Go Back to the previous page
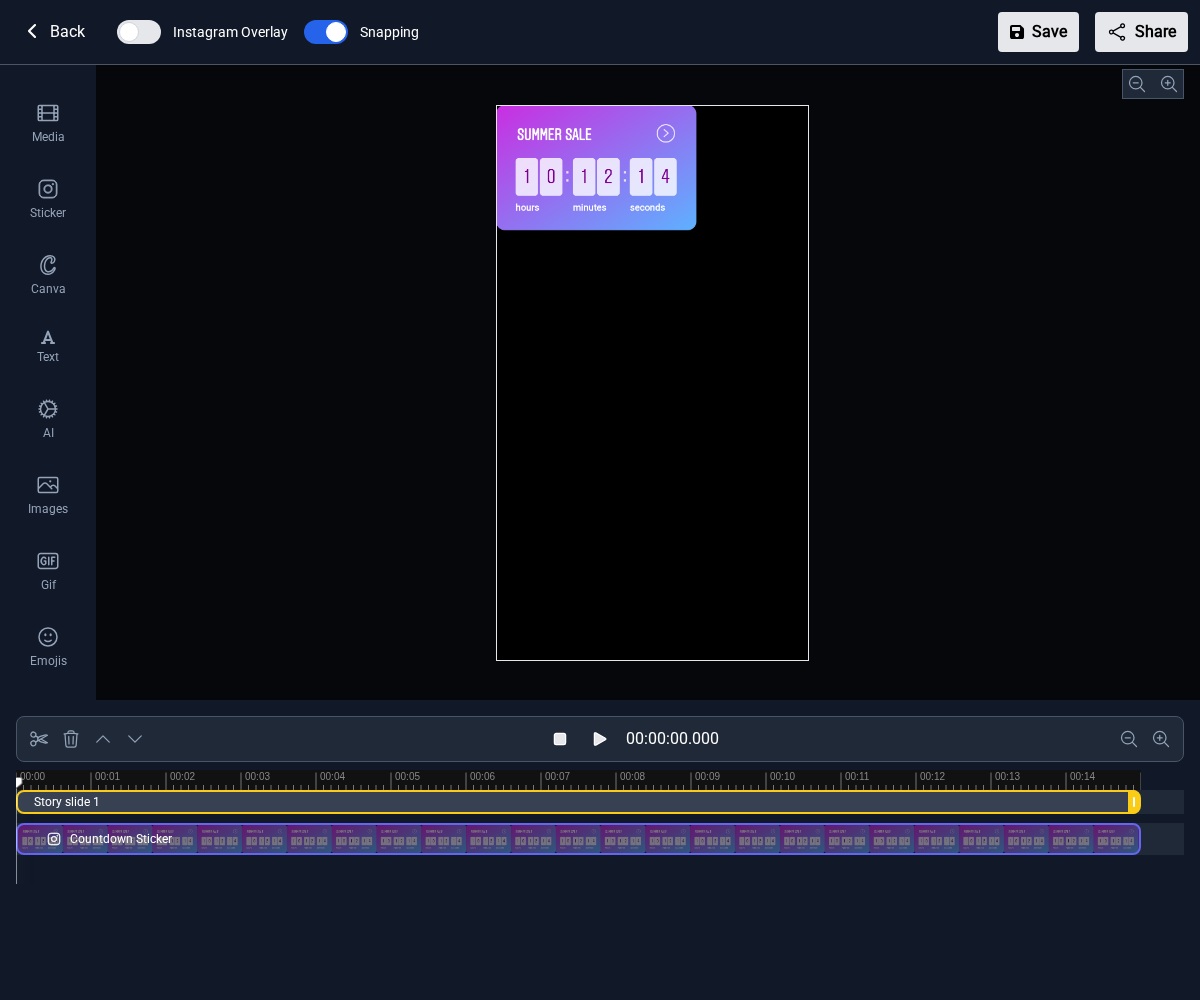This screenshot has width=1200, height=1000. pyautogui.click(x=56, y=32)
